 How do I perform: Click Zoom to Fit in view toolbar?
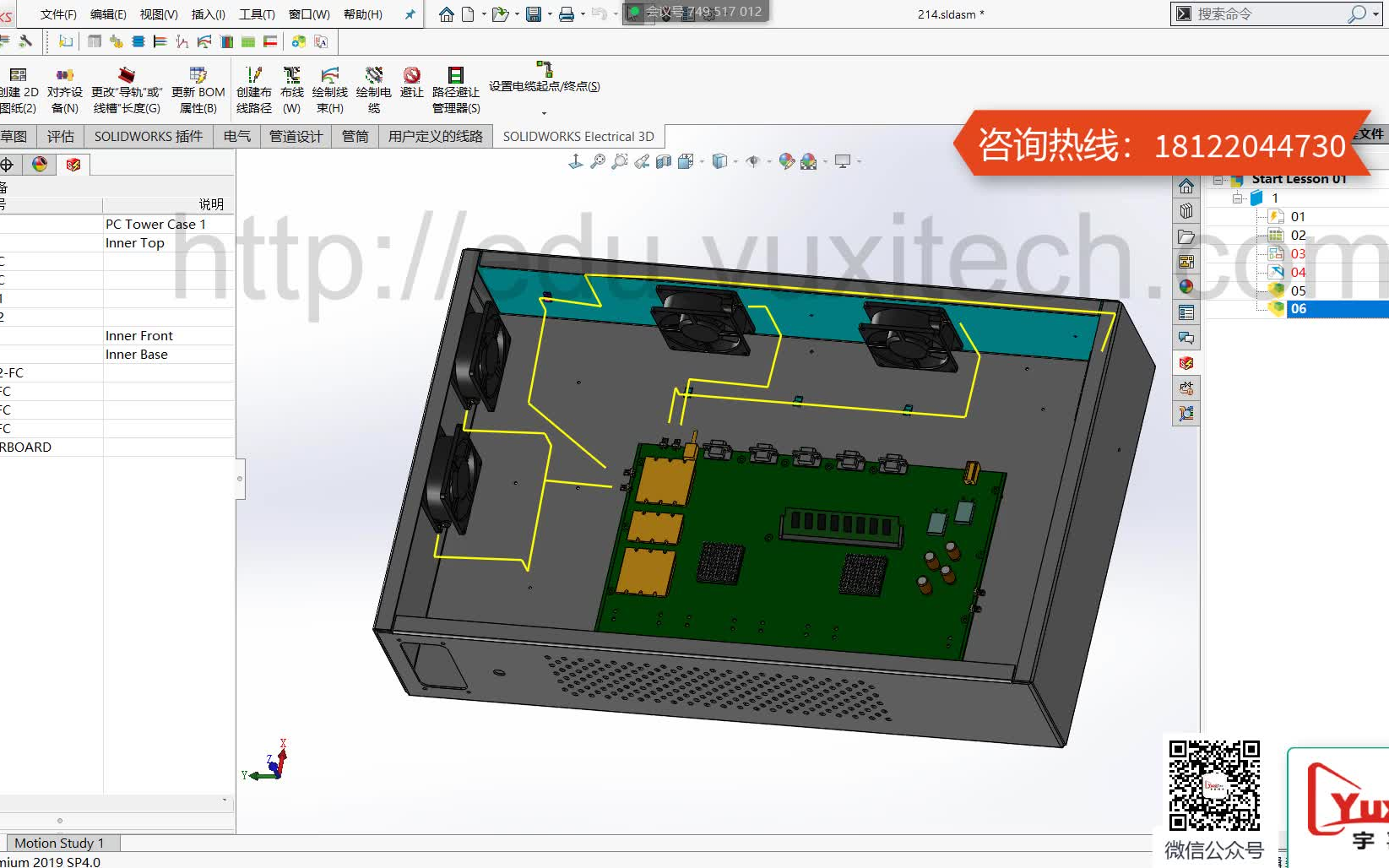coord(598,161)
